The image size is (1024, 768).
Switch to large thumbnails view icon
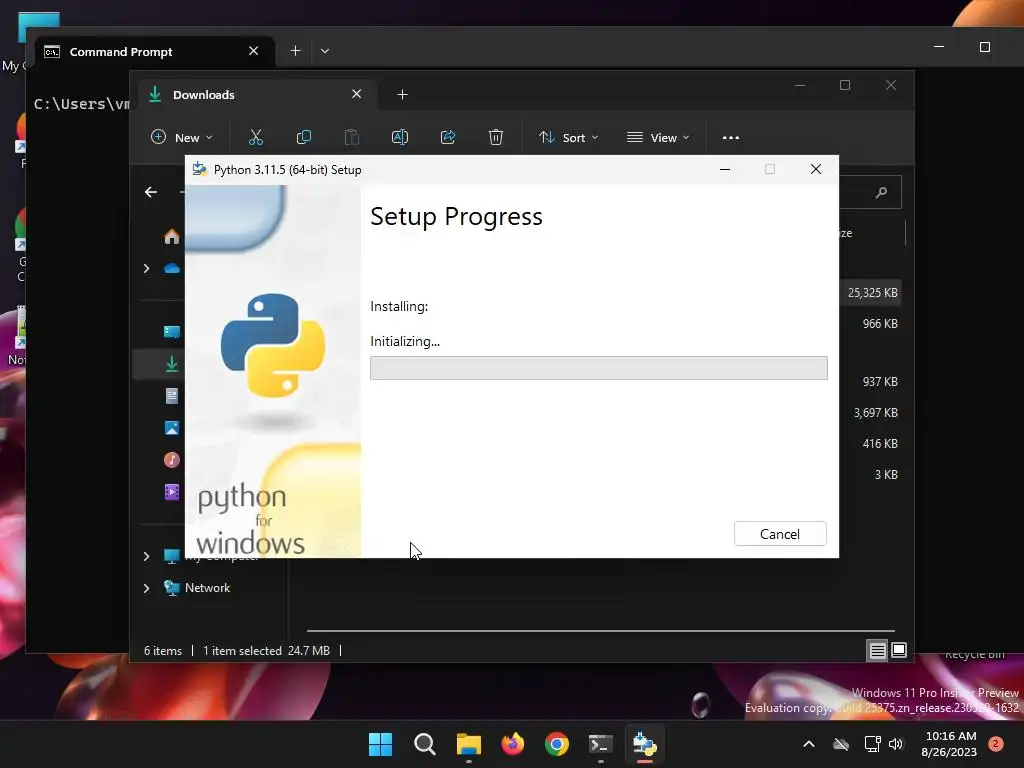[x=899, y=650]
